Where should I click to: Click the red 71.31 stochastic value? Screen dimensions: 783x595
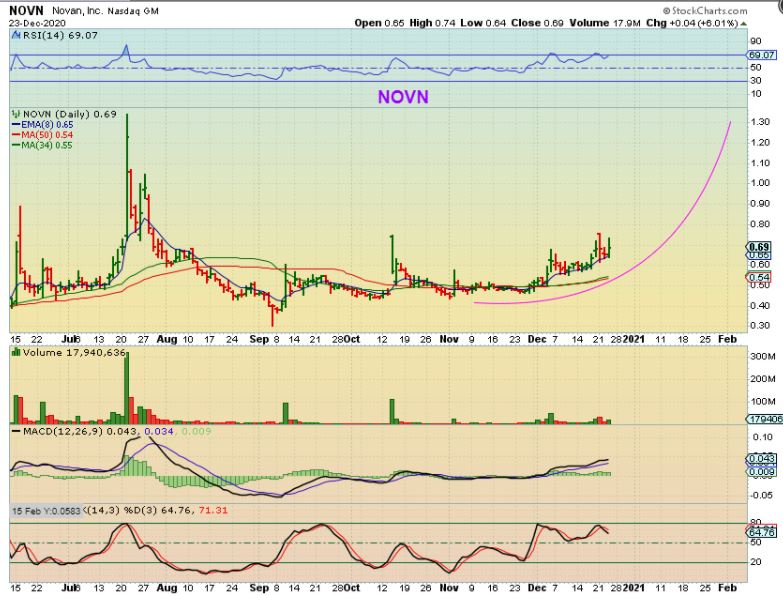213,511
